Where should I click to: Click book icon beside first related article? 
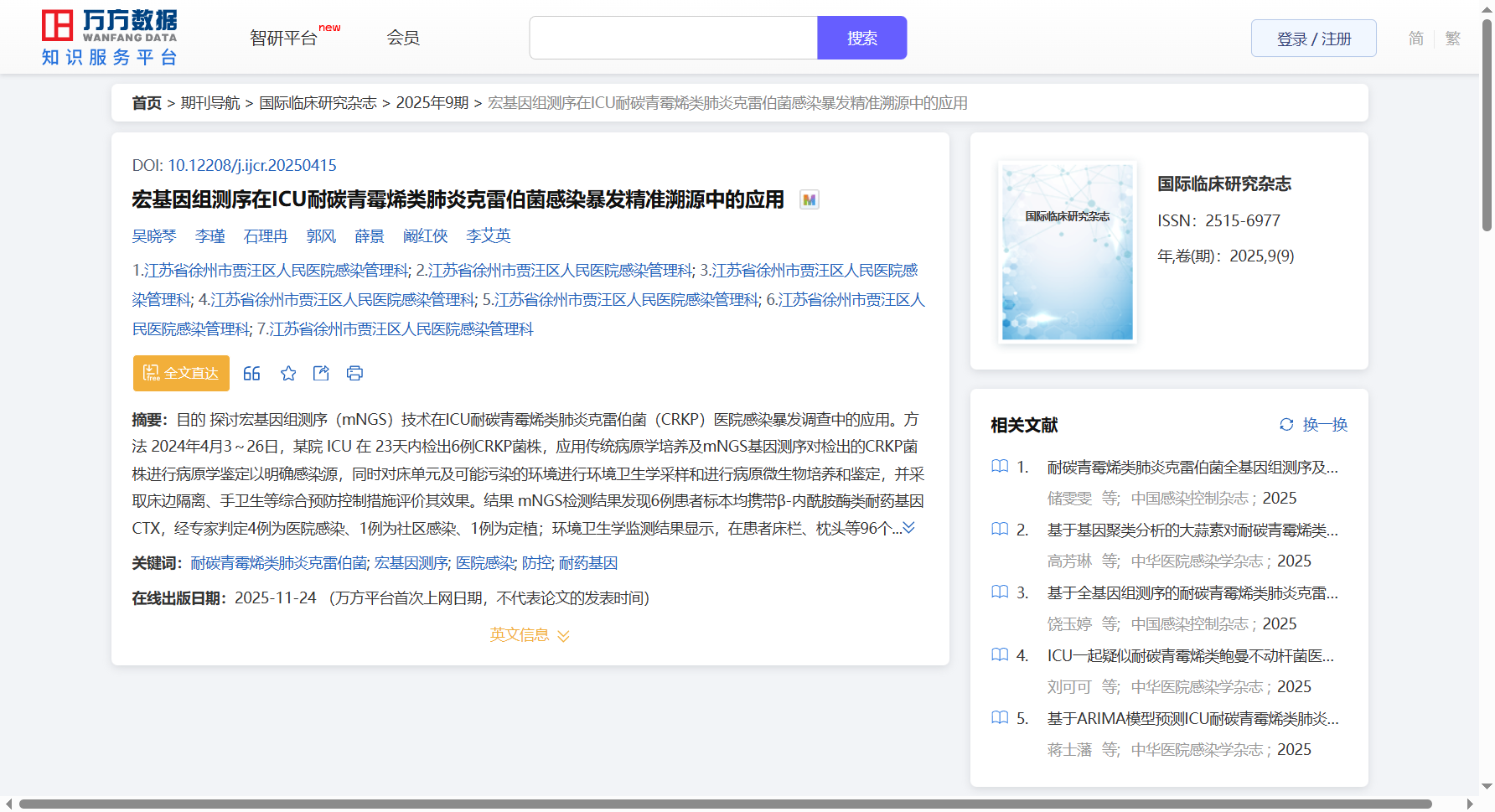click(1000, 467)
